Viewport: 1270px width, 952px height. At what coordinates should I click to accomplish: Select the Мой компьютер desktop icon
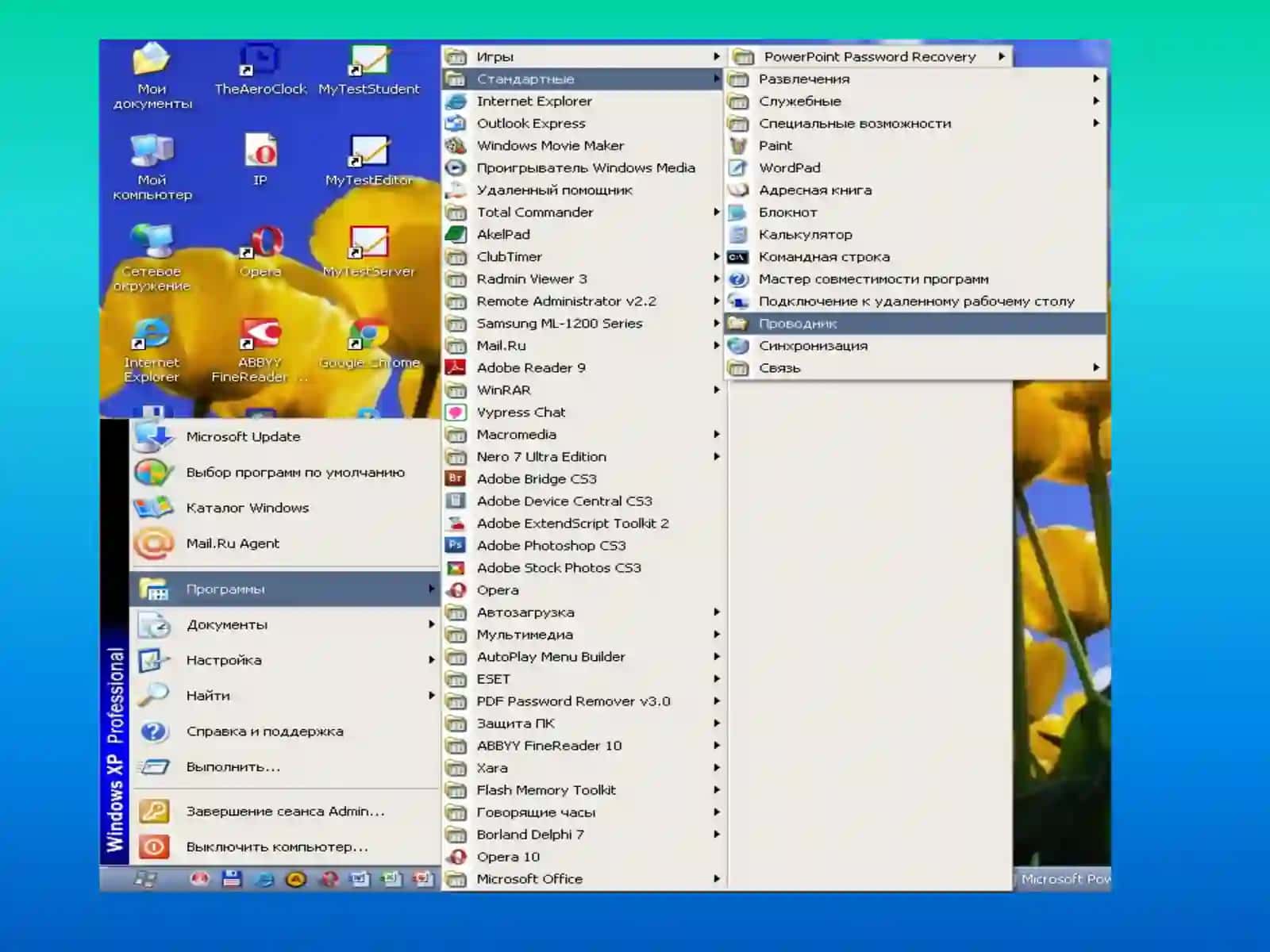pos(152,167)
